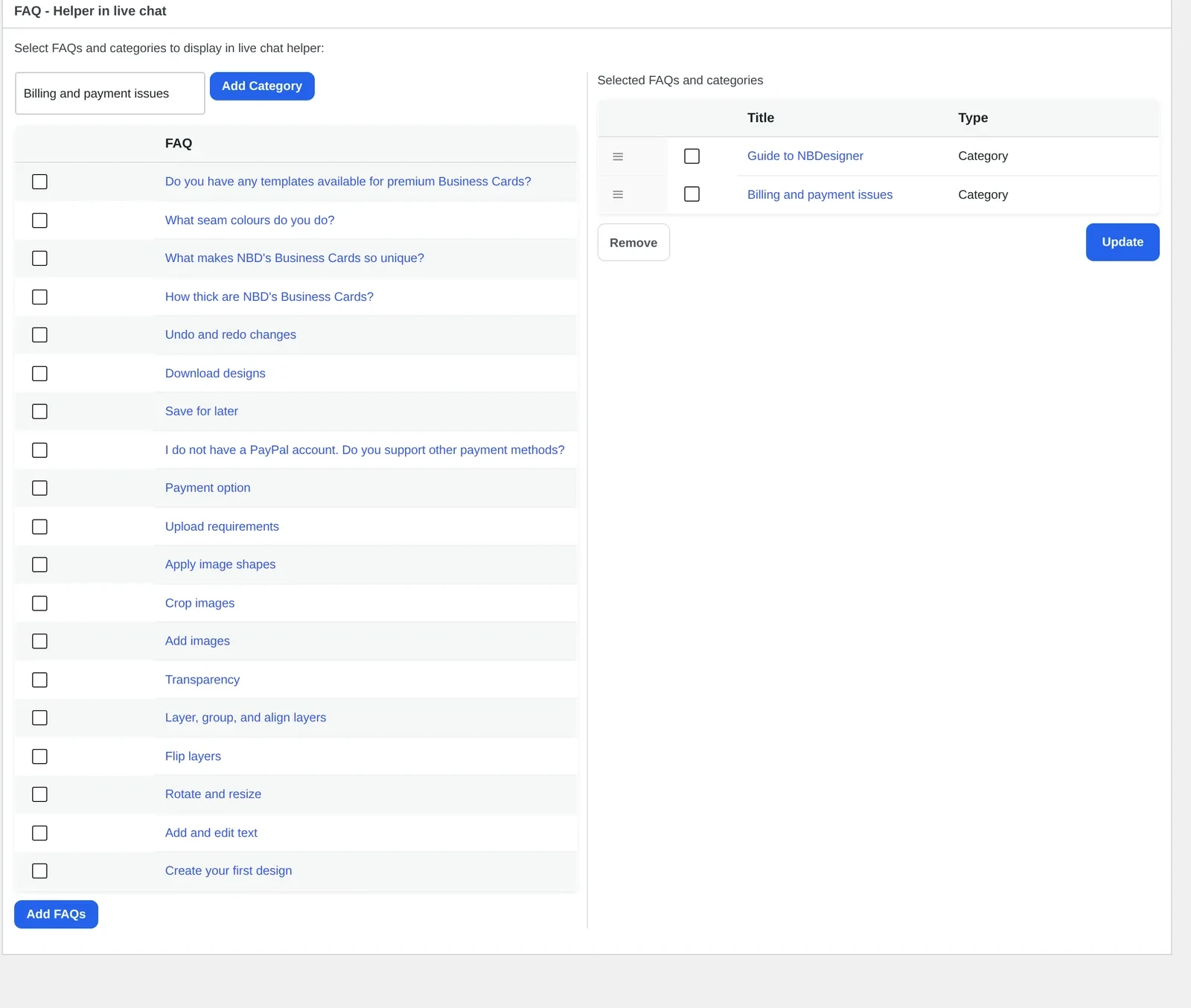Check the Create your first design checkbox
The width and height of the screenshot is (1191, 1008).
[x=40, y=871]
